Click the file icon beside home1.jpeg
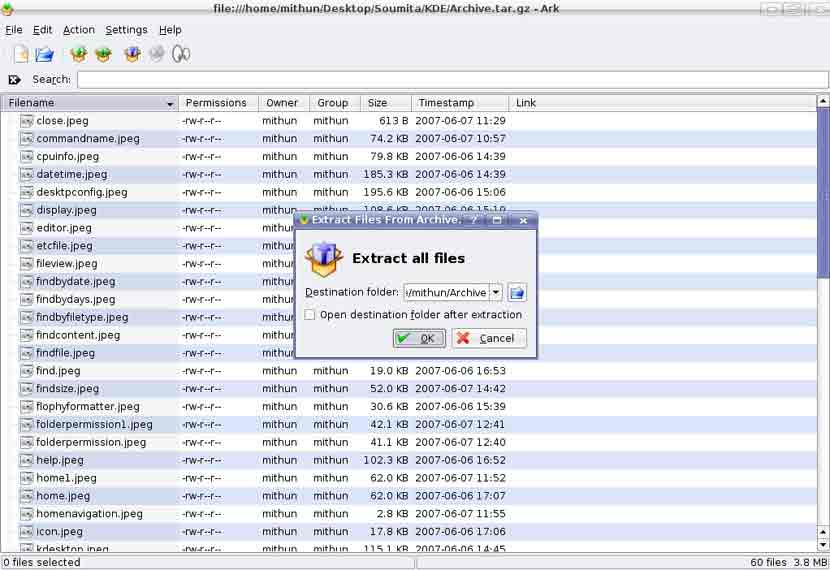The image size is (830, 570). tap(26, 478)
